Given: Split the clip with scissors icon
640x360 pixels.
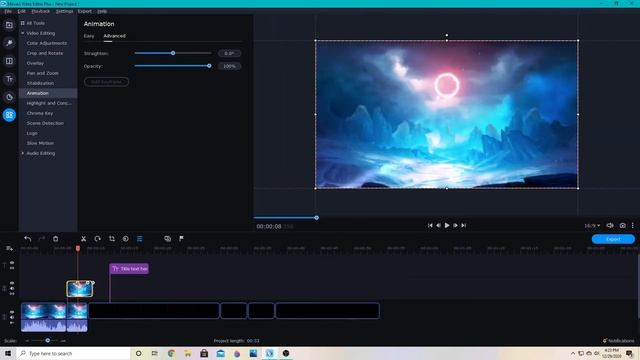Looking at the screenshot, I should [x=83, y=239].
